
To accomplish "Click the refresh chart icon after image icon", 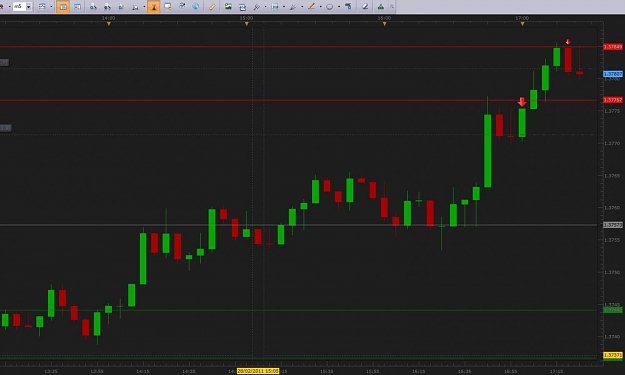I will point(242,6).
